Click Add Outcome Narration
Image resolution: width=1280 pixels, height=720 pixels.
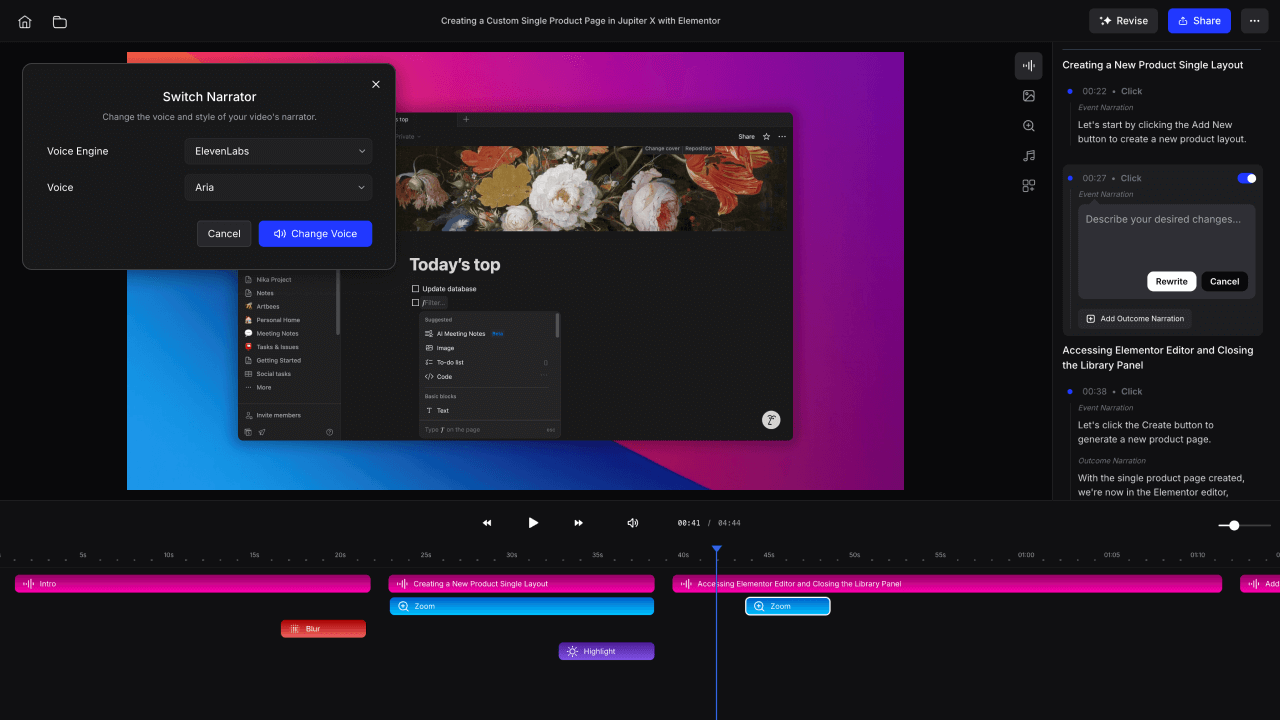click(x=1135, y=318)
